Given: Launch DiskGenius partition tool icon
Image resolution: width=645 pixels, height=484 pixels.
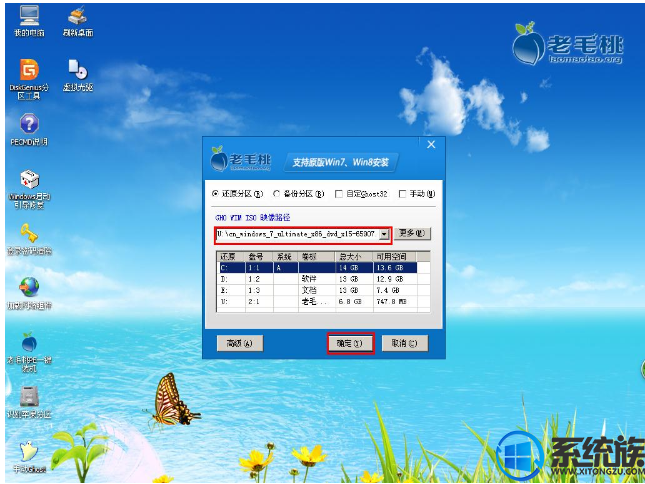Looking at the screenshot, I should click(x=29, y=79).
